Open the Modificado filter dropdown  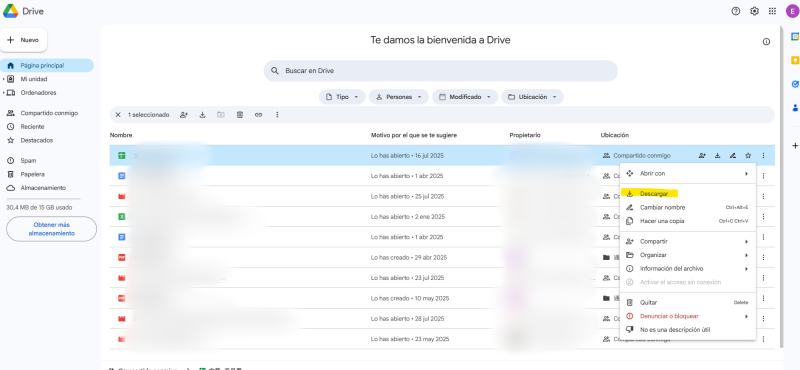[x=465, y=97]
